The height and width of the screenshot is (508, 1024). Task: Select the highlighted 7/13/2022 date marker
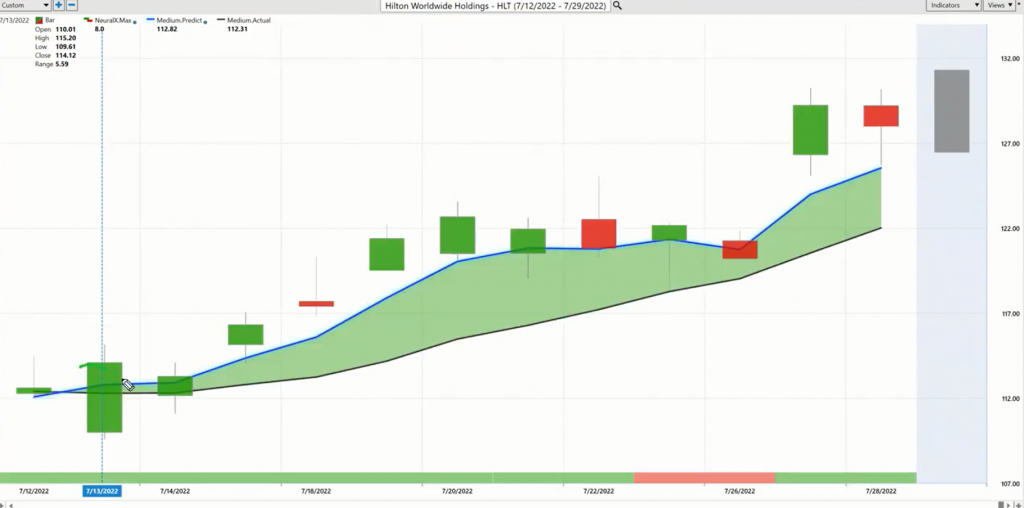point(102,491)
